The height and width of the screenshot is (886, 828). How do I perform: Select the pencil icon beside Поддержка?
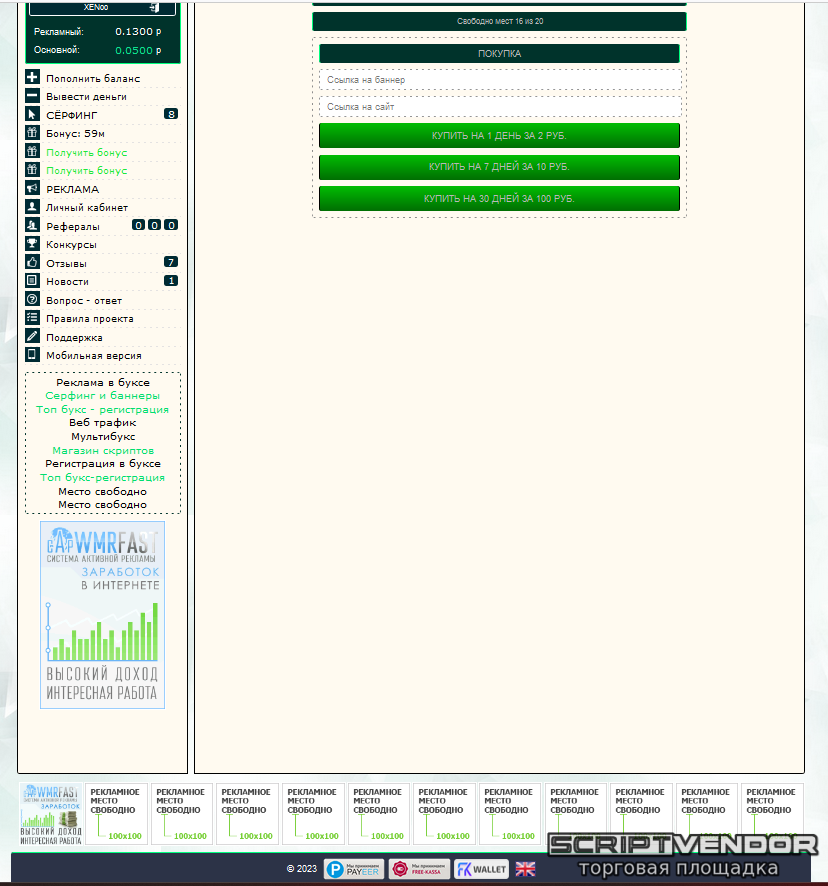point(32,337)
